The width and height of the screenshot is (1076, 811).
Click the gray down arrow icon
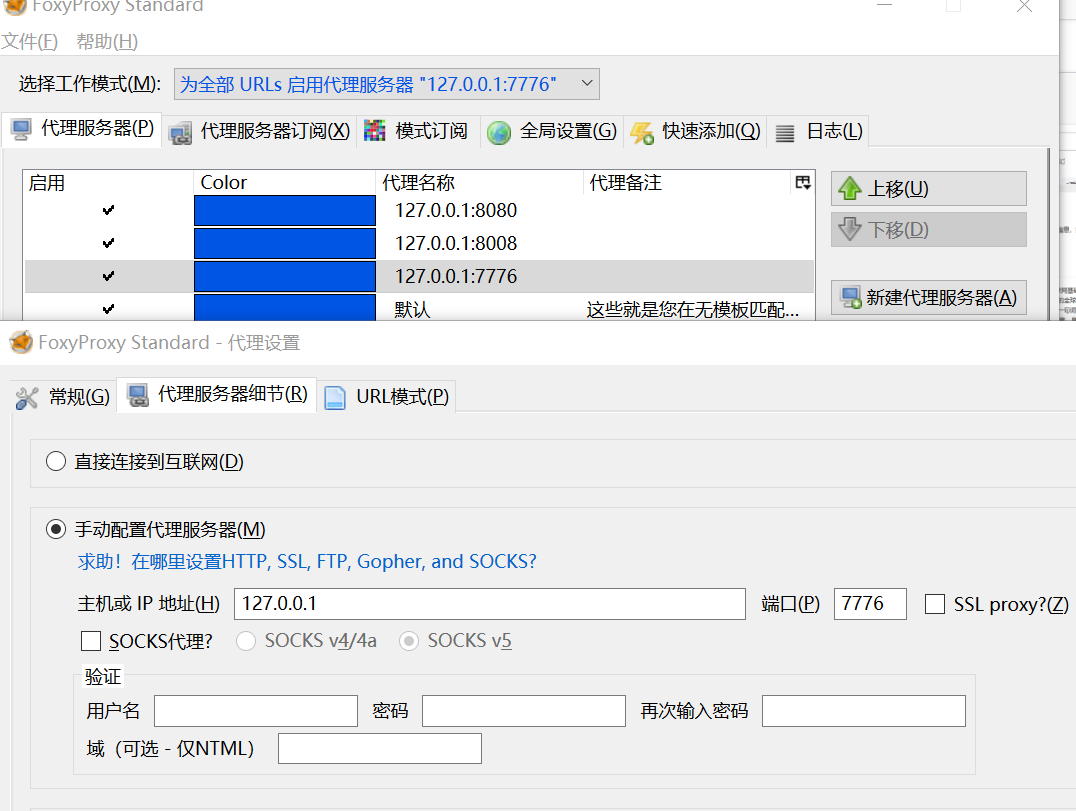(850, 229)
